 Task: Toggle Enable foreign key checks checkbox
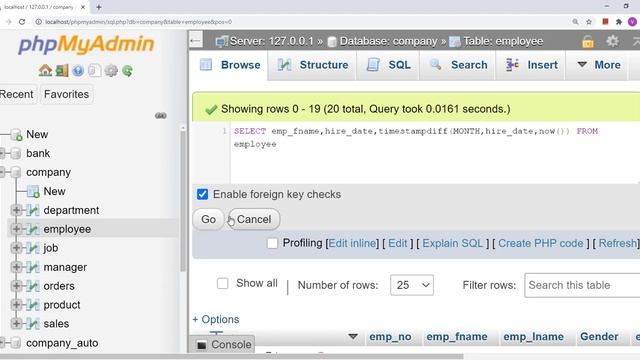(202, 194)
